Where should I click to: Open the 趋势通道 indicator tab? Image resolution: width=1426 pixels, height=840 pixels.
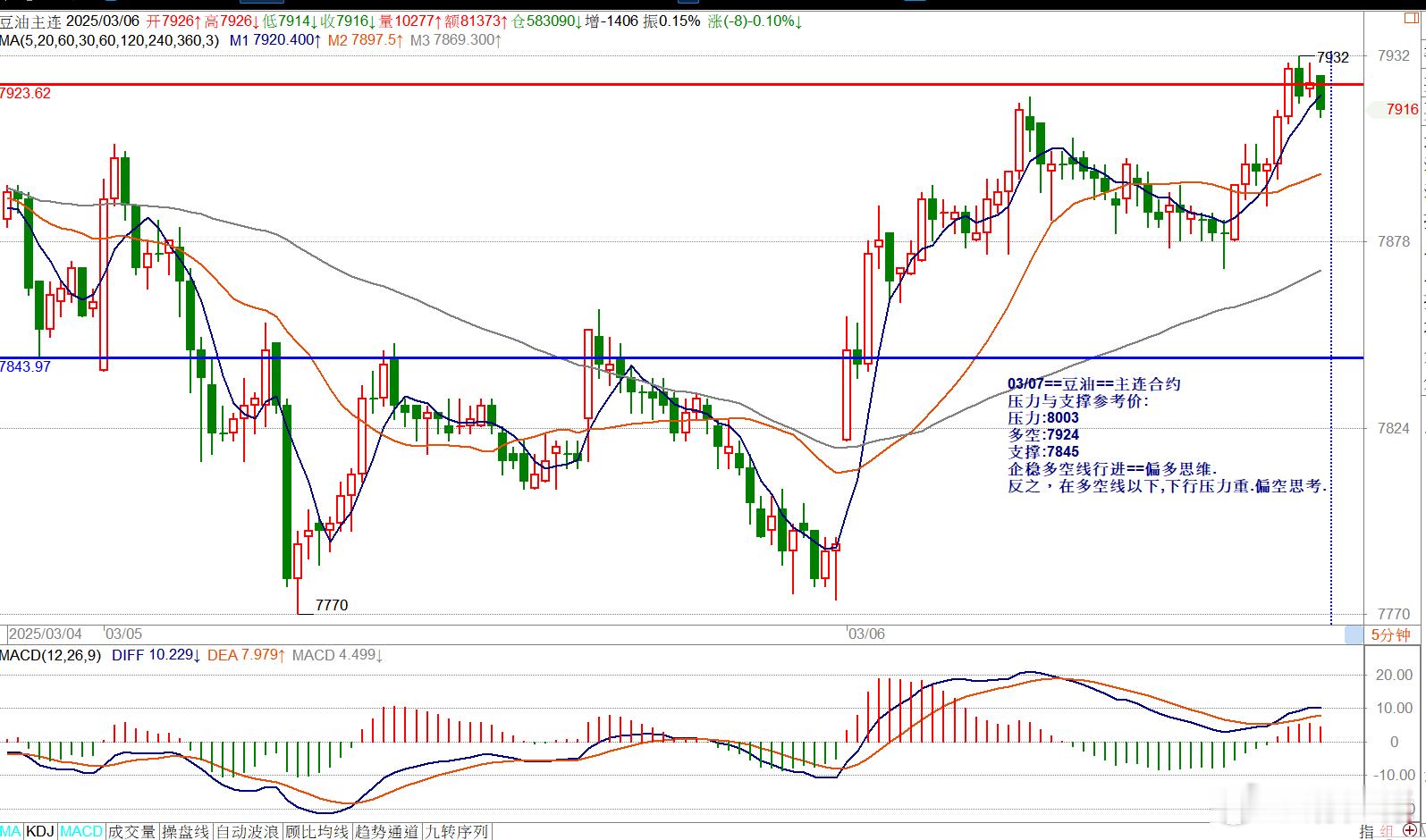coord(387,832)
